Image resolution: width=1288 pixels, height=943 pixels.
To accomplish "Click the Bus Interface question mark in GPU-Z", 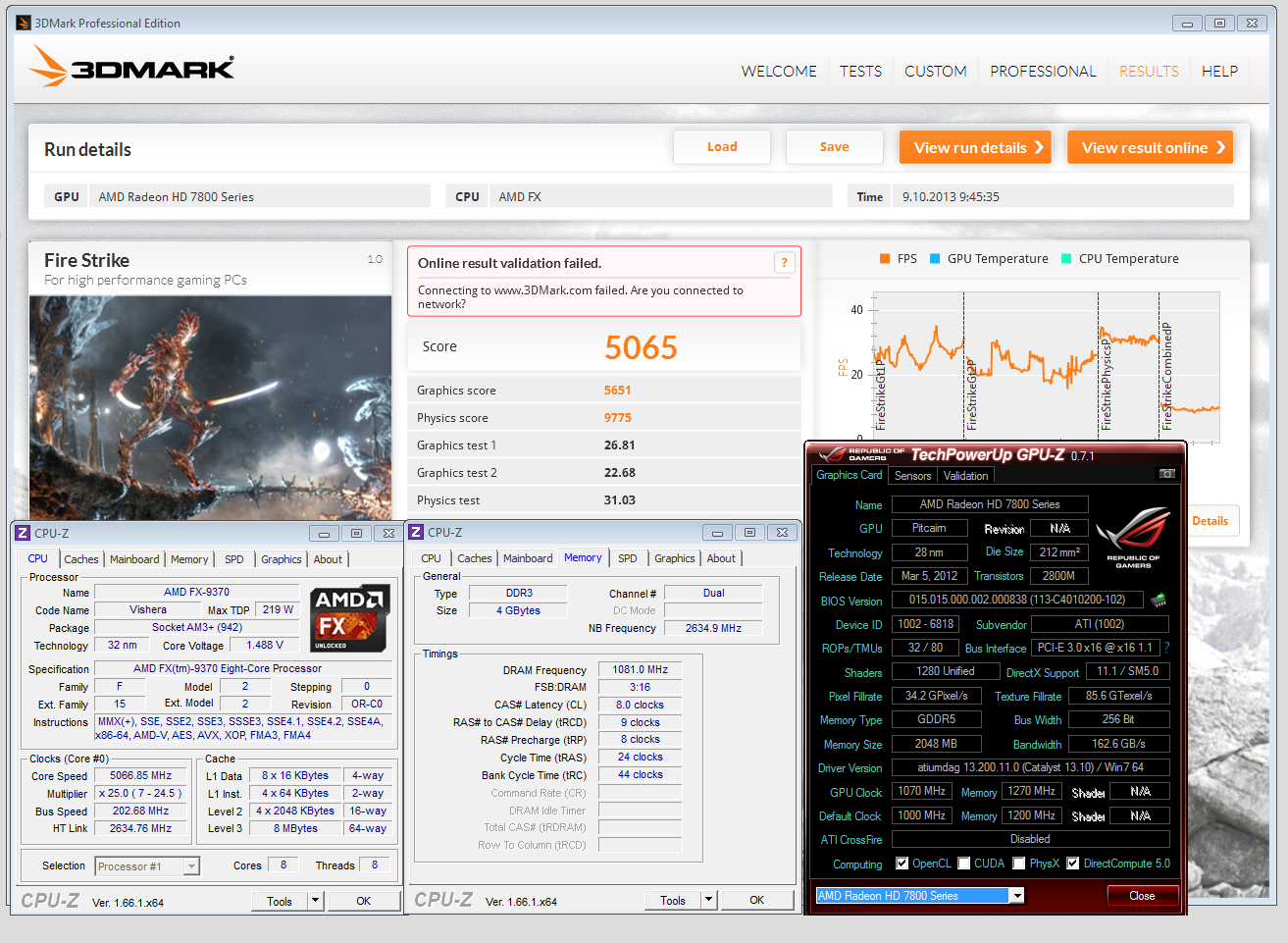I will coord(1166,648).
